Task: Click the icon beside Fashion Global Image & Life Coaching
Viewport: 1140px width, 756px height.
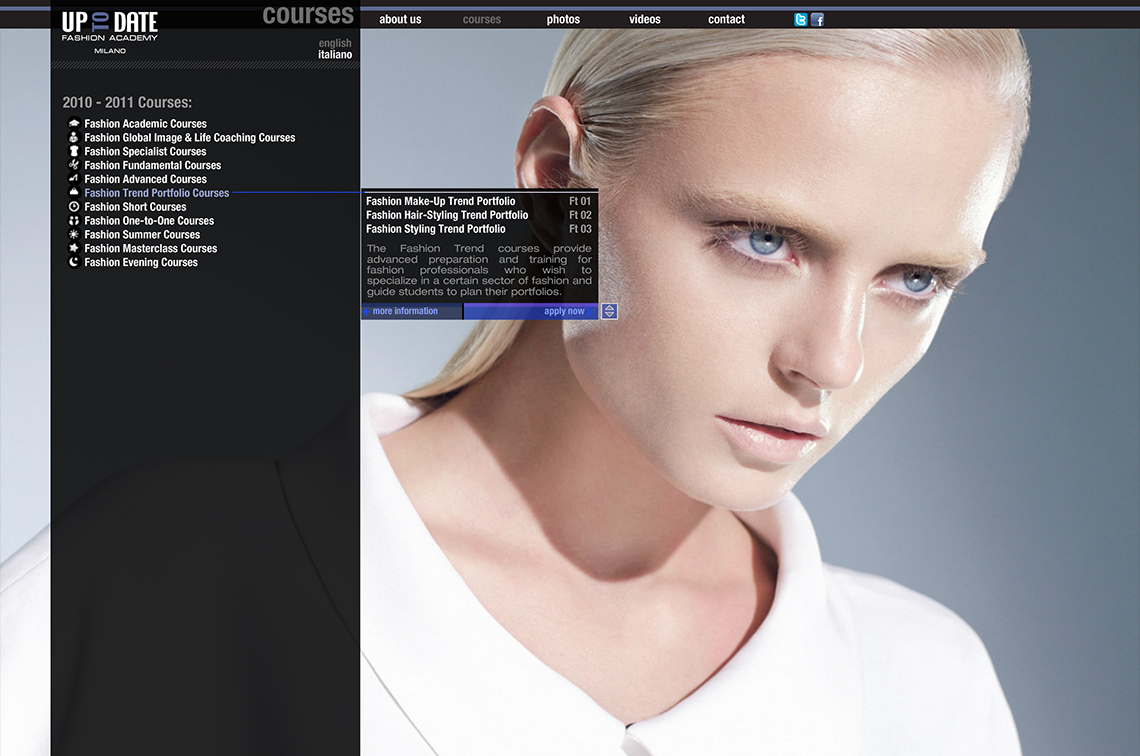Action: [x=73, y=137]
